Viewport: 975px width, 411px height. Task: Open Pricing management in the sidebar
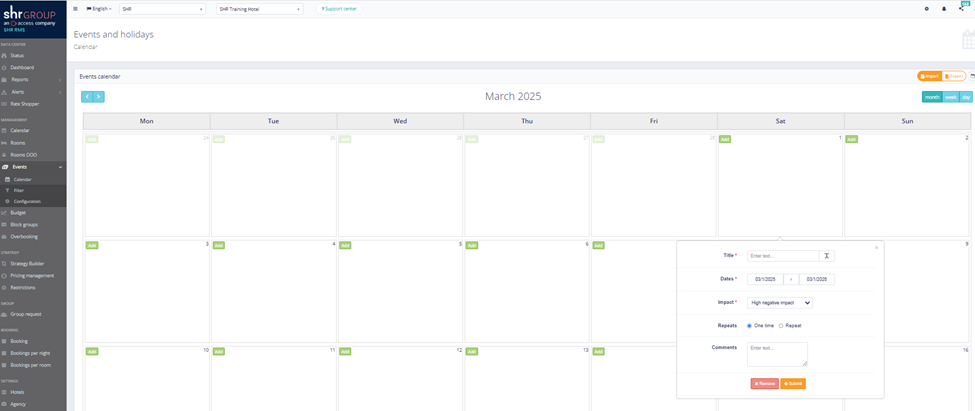click(x=33, y=275)
